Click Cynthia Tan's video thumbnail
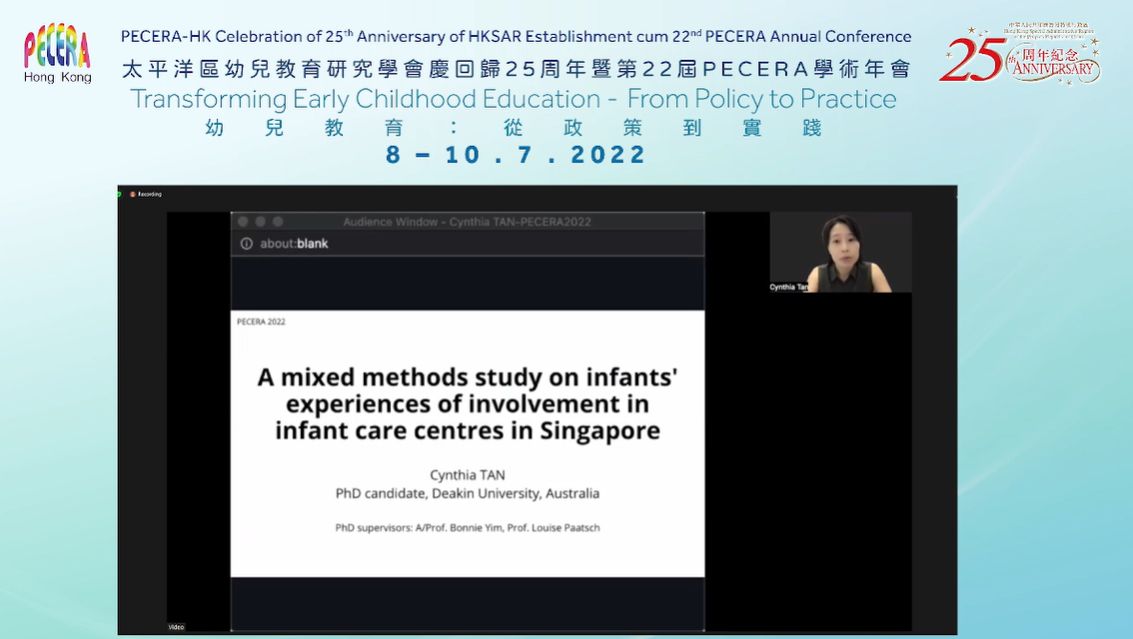Image resolution: width=1133 pixels, height=639 pixels. (841, 253)
